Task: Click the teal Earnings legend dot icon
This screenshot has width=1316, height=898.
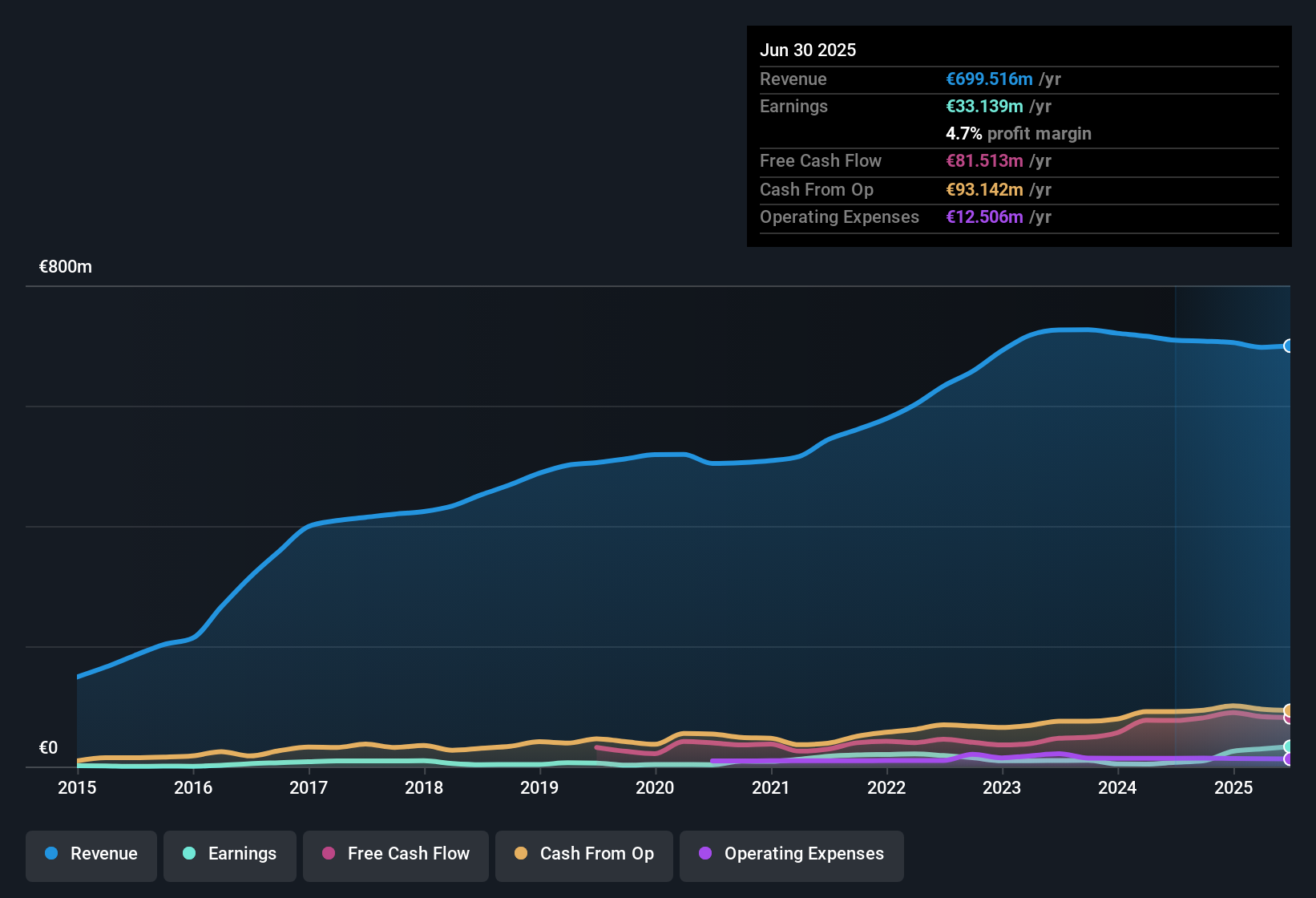Action: point(188,854)
